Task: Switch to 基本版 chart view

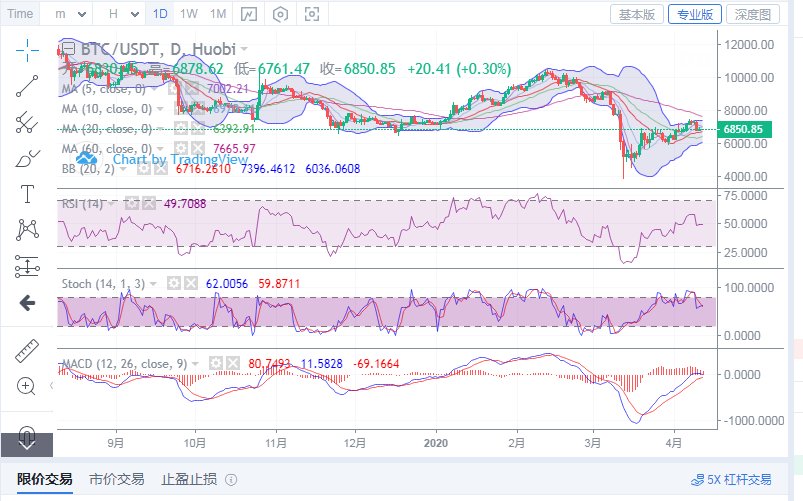Action: click(637, 14)
